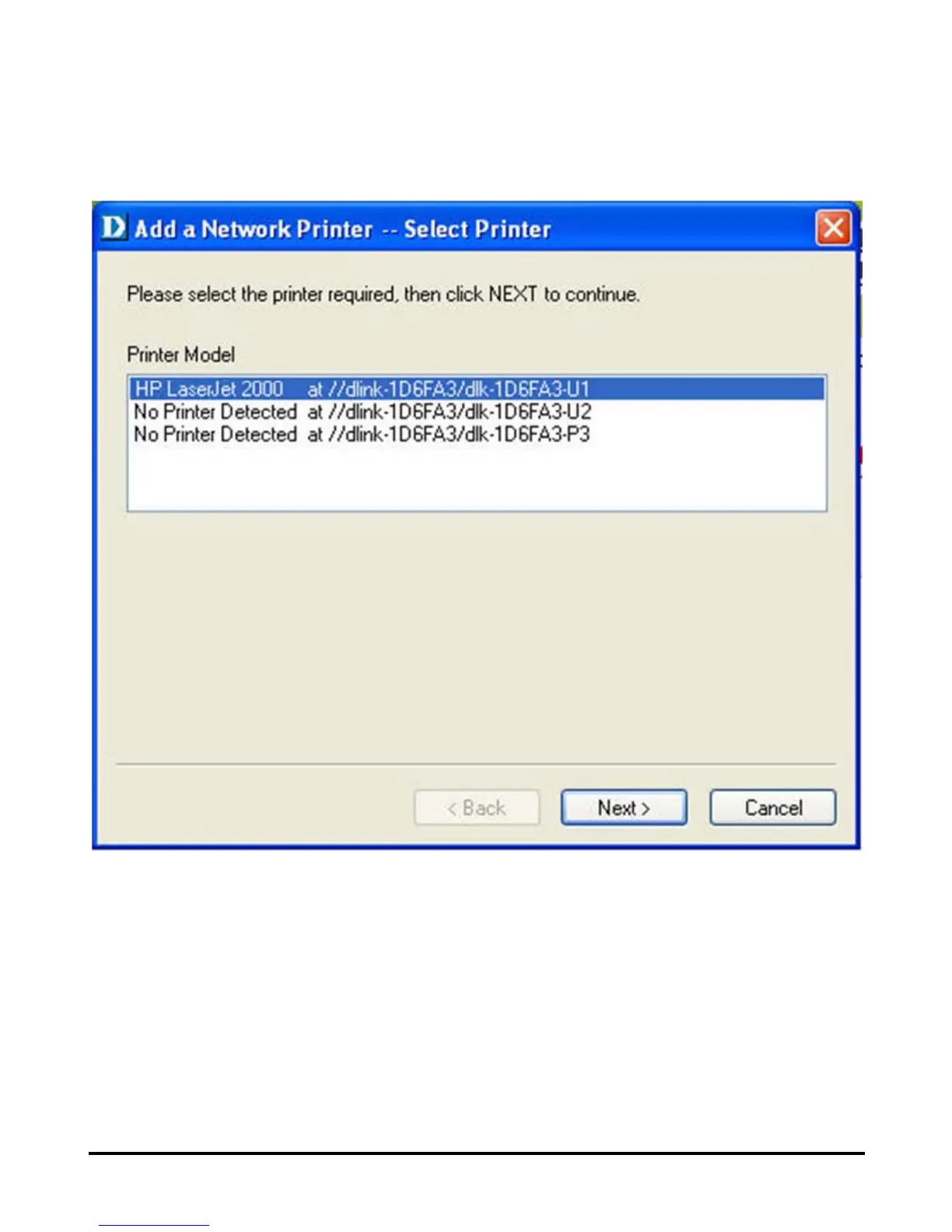This screenshot has width=952, height=1232.
Task: Click the 'Please select the printer required' instruction text
Action: (383, 295)
